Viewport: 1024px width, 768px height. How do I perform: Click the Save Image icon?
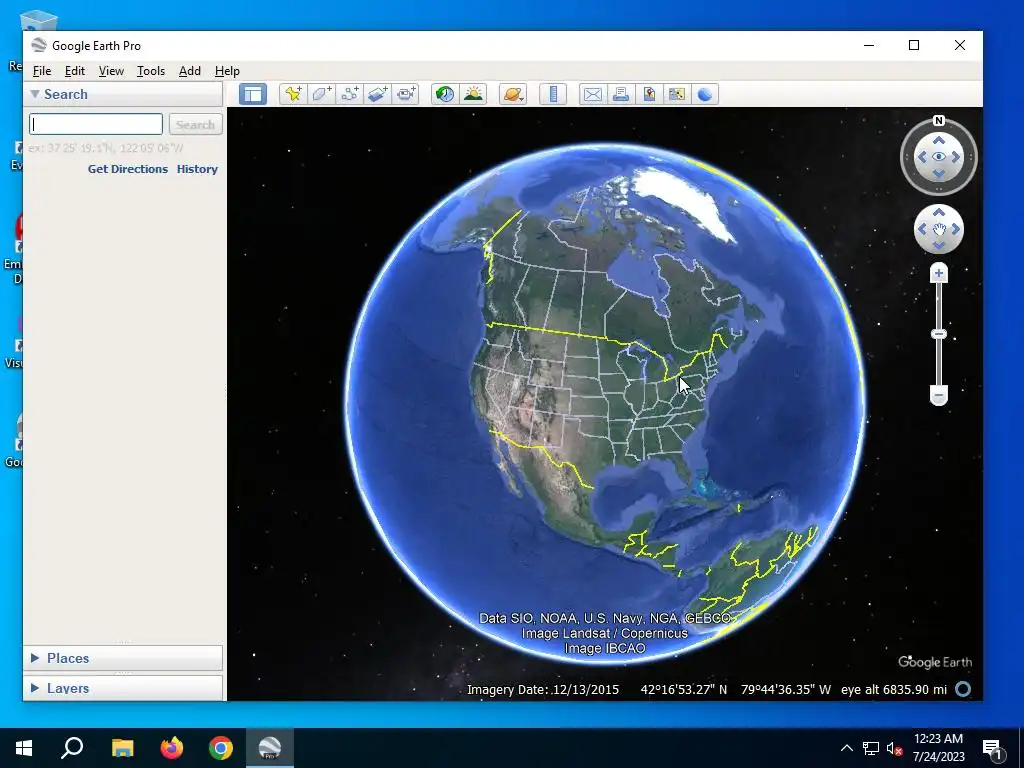click(x=648, y=94)
